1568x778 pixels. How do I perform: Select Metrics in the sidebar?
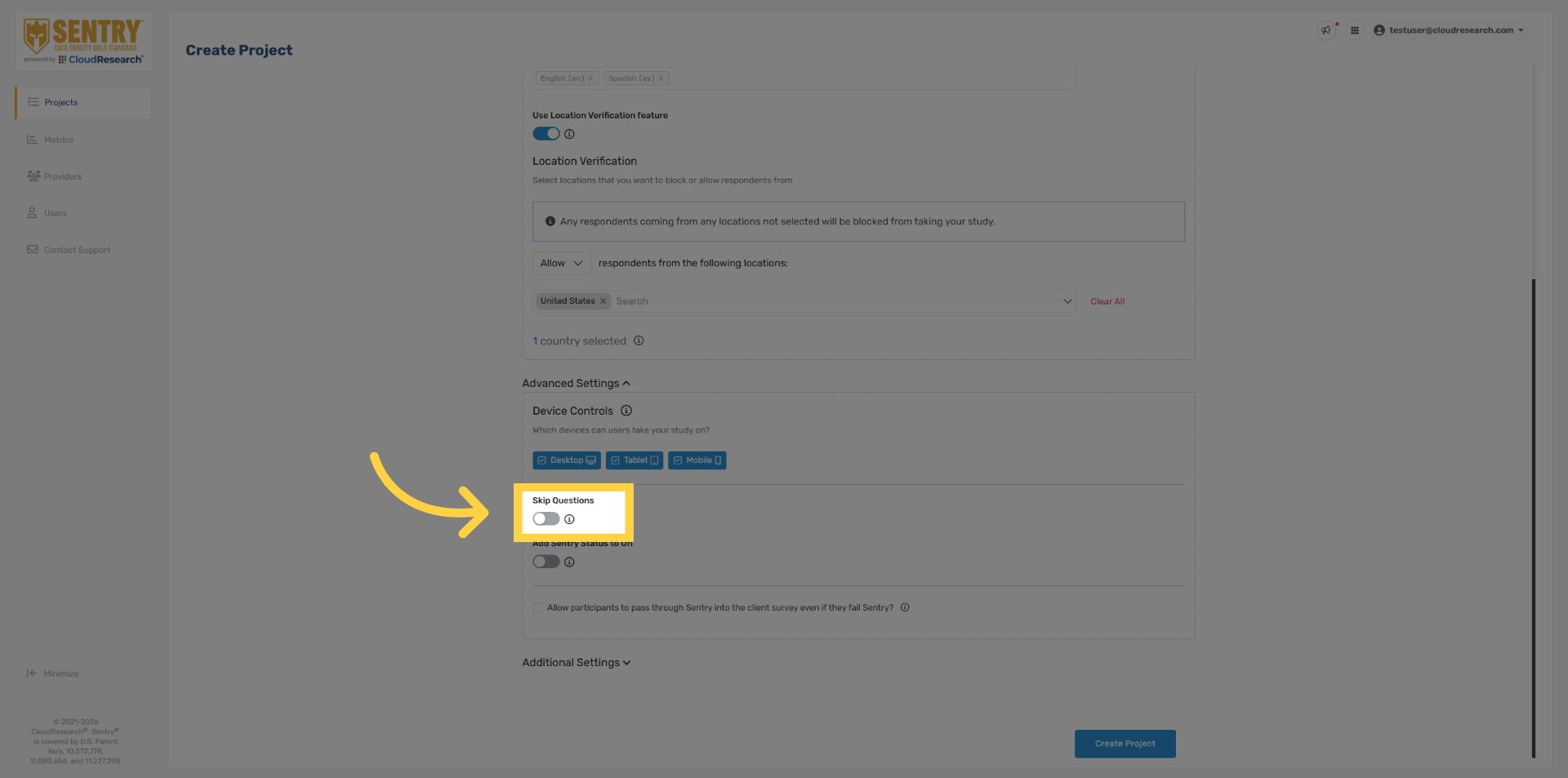point(57,139)
